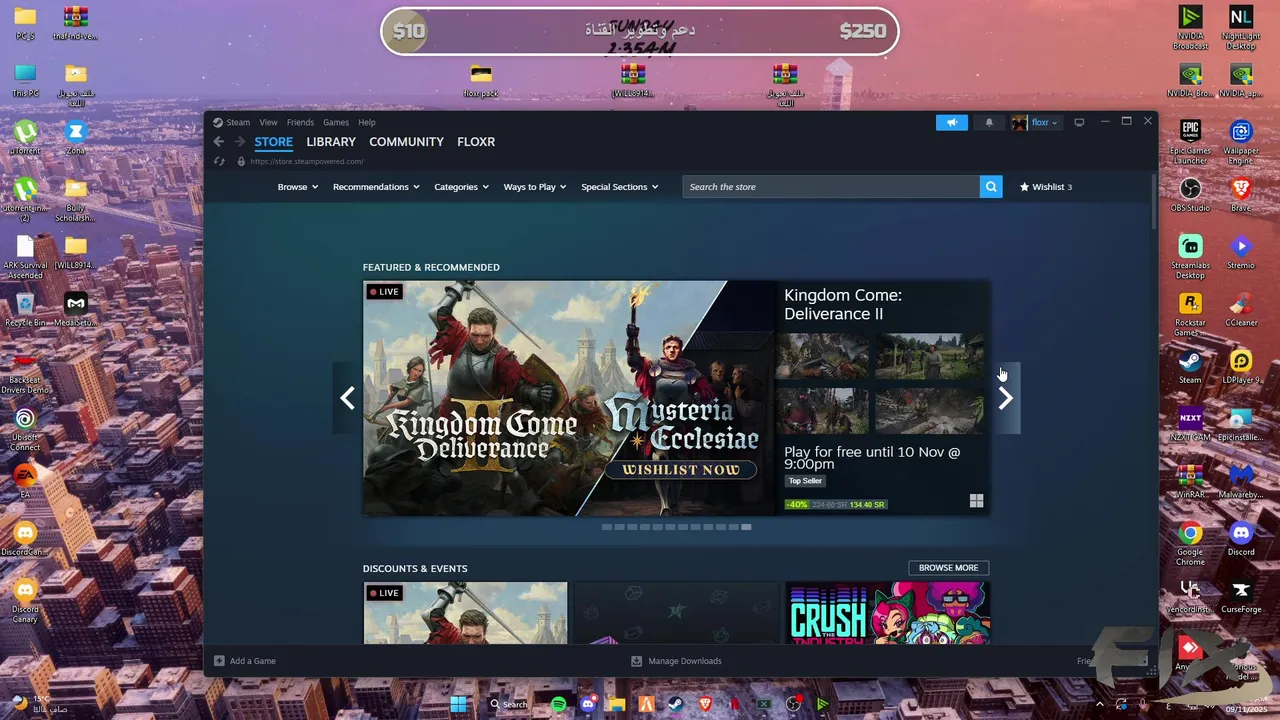Expand the Categories dropdown
Viewport: 1280px width, 720px height.
coord(461,187)
